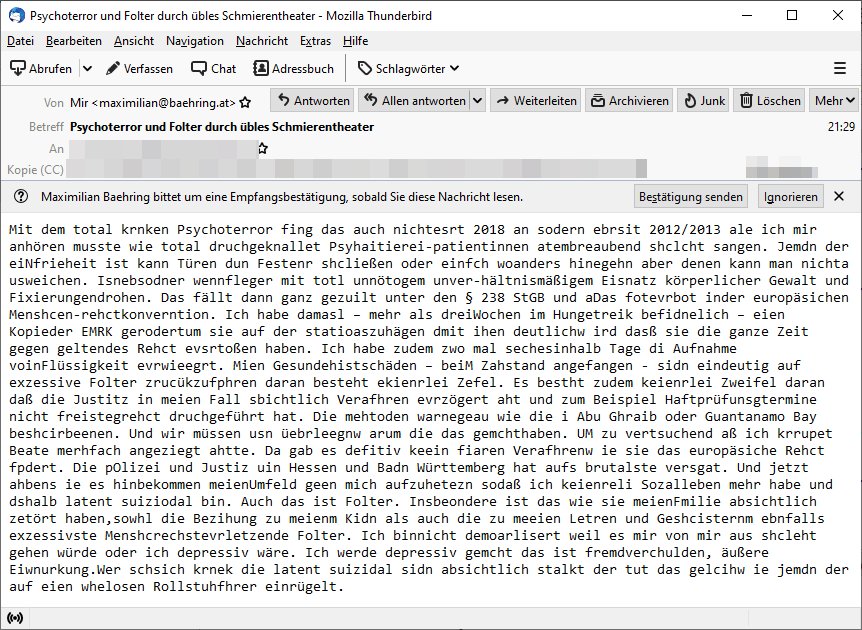Click Ignorieren for read receipt
862x630 pixels.
click(790, 197)
